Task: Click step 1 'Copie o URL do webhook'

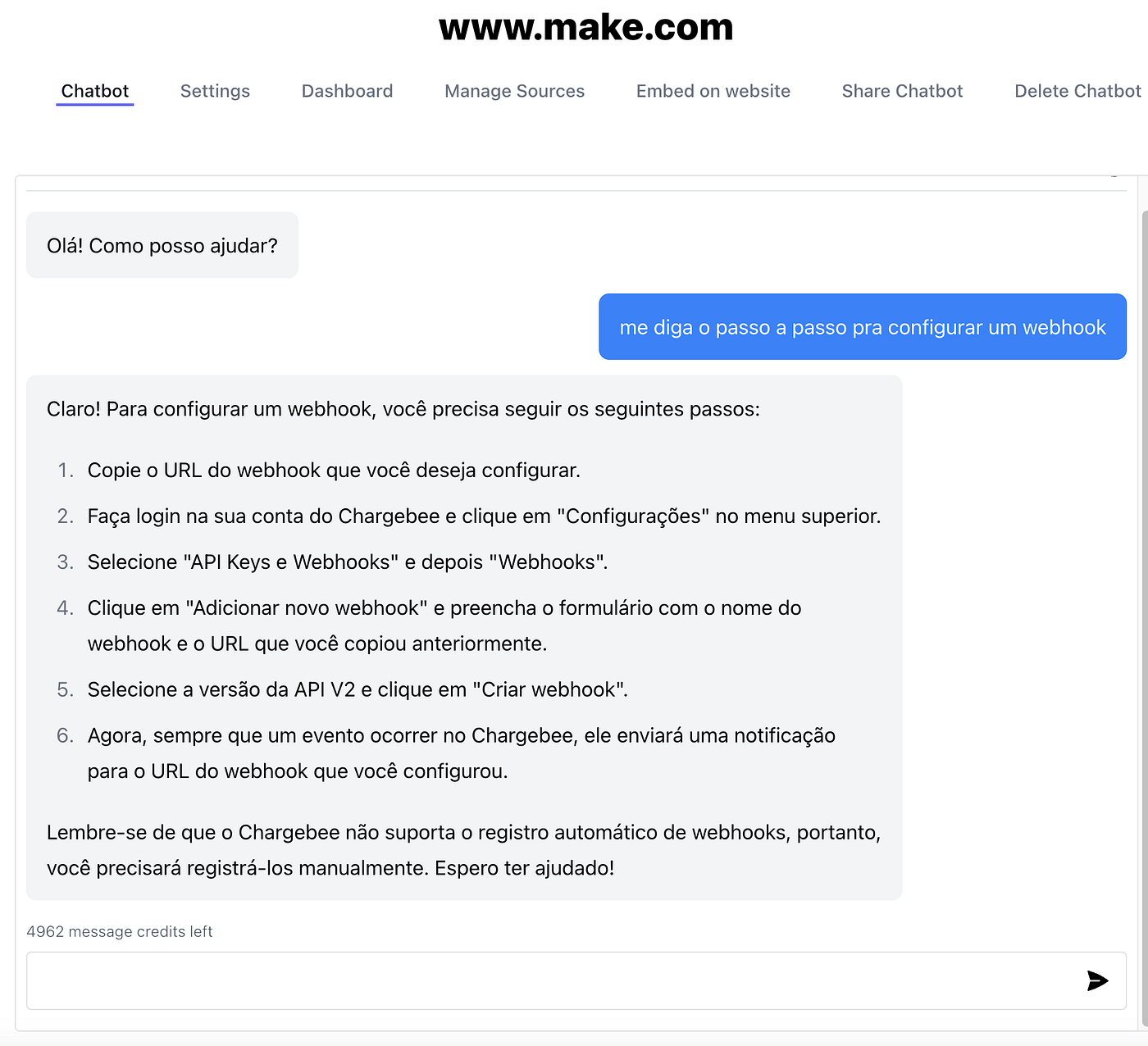Action: (x=334, y=471)
